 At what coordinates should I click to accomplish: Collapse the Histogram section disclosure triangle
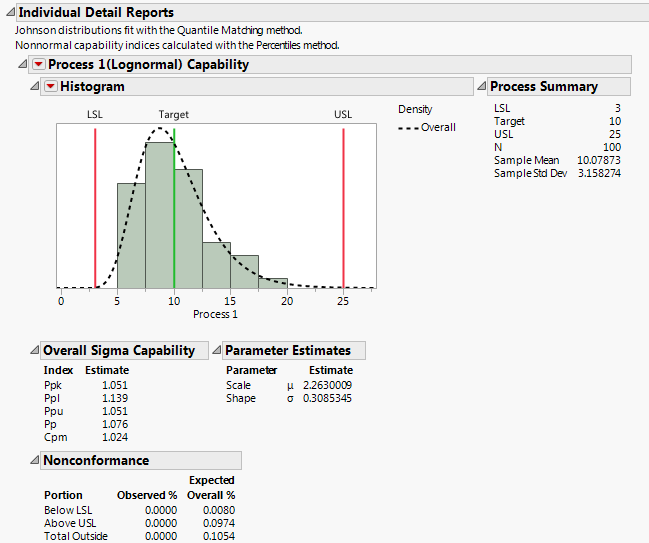click(35, 87)
